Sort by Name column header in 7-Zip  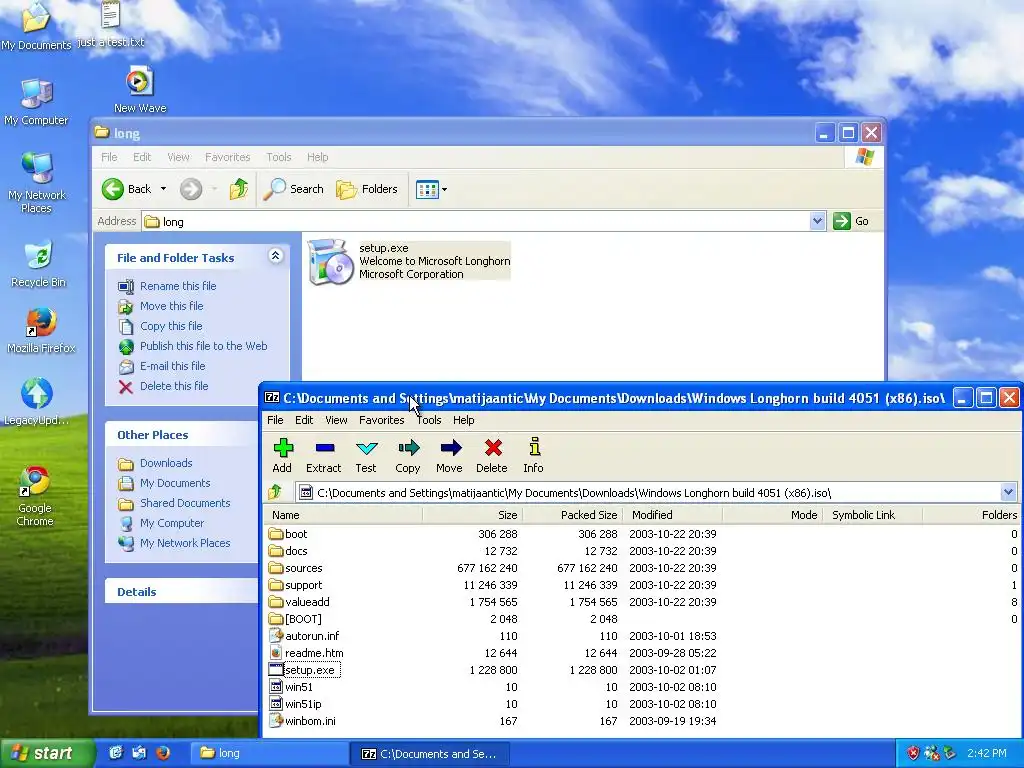[x=344, y=515]
